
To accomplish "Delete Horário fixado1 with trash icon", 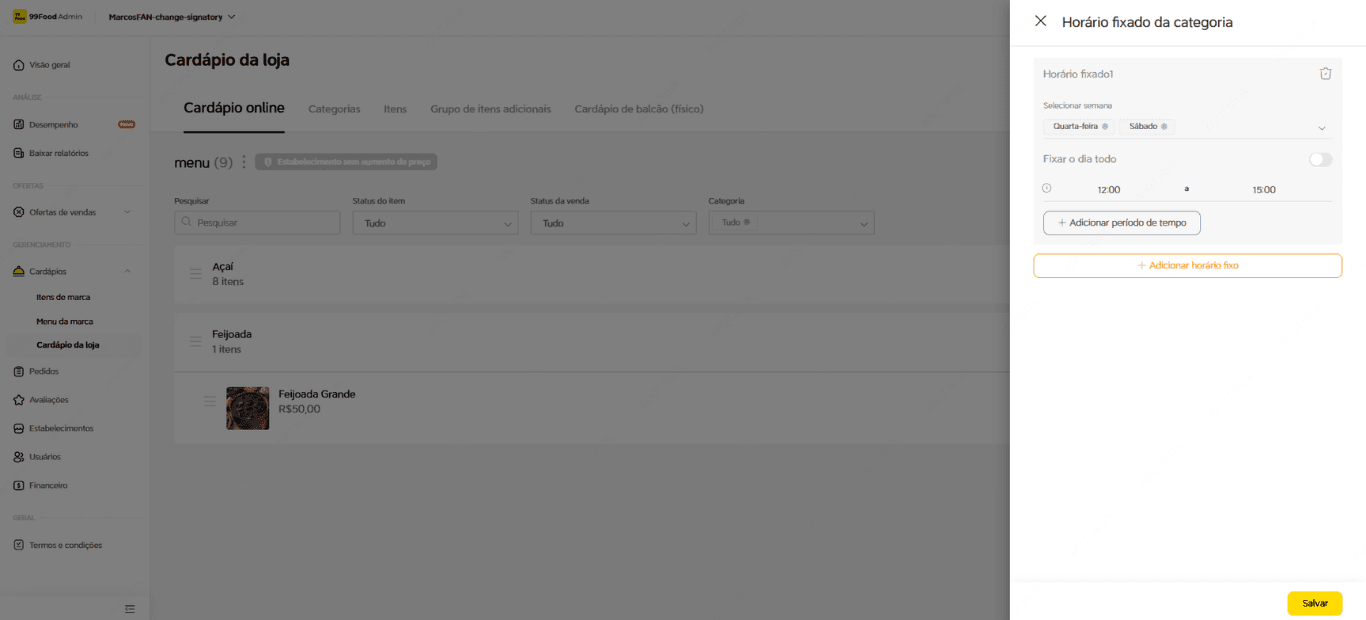I will coord(1325,74).
